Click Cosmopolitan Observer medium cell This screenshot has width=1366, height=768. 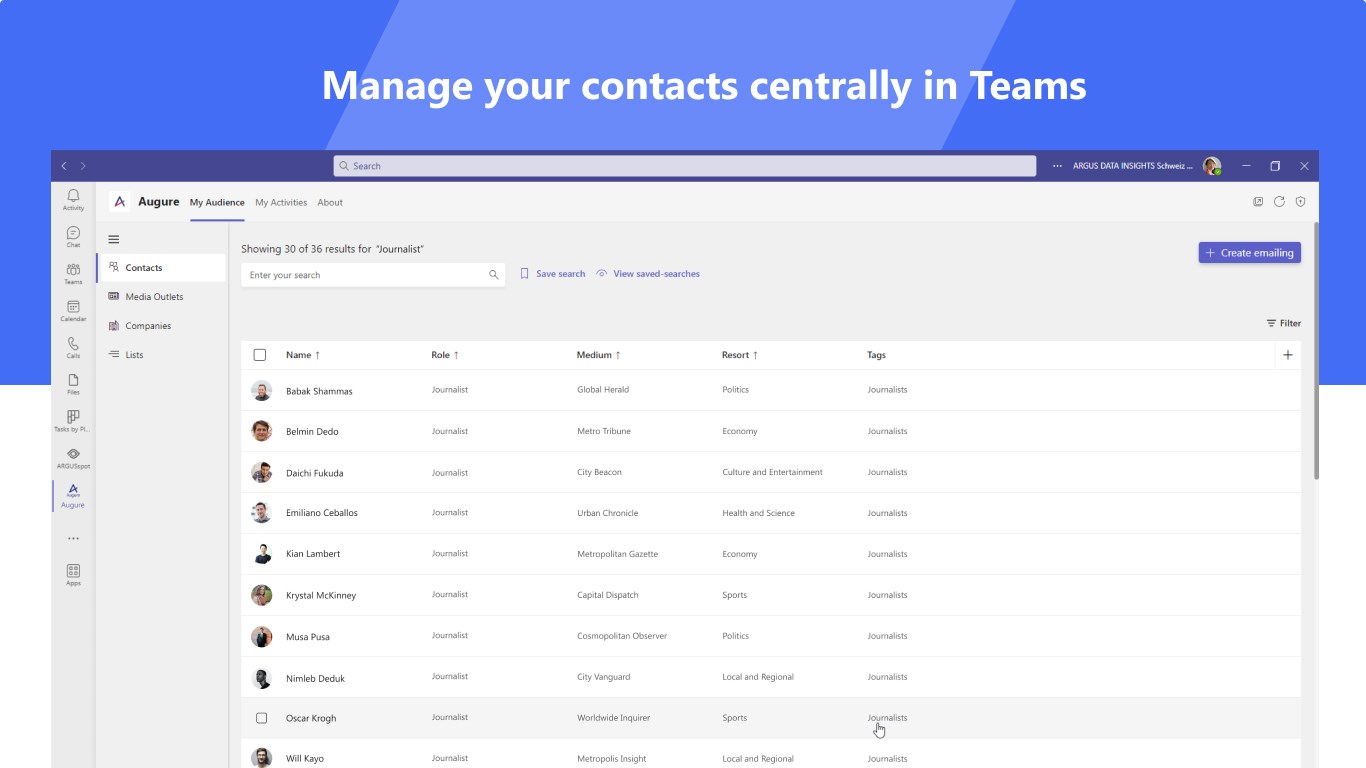pyautogui.click(x=622, y=636)
